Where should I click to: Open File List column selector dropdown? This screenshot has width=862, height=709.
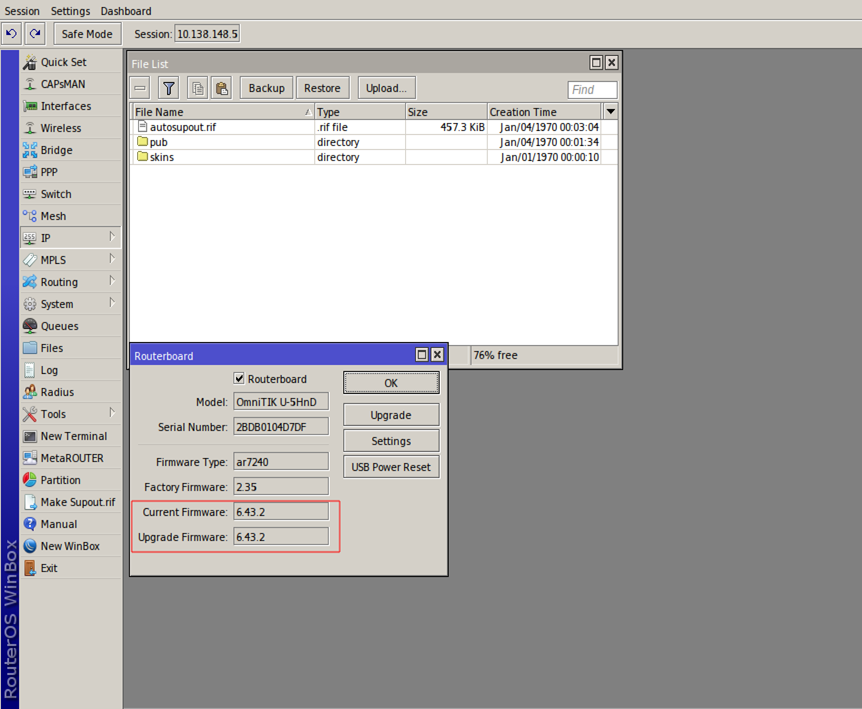pos(610,112)
